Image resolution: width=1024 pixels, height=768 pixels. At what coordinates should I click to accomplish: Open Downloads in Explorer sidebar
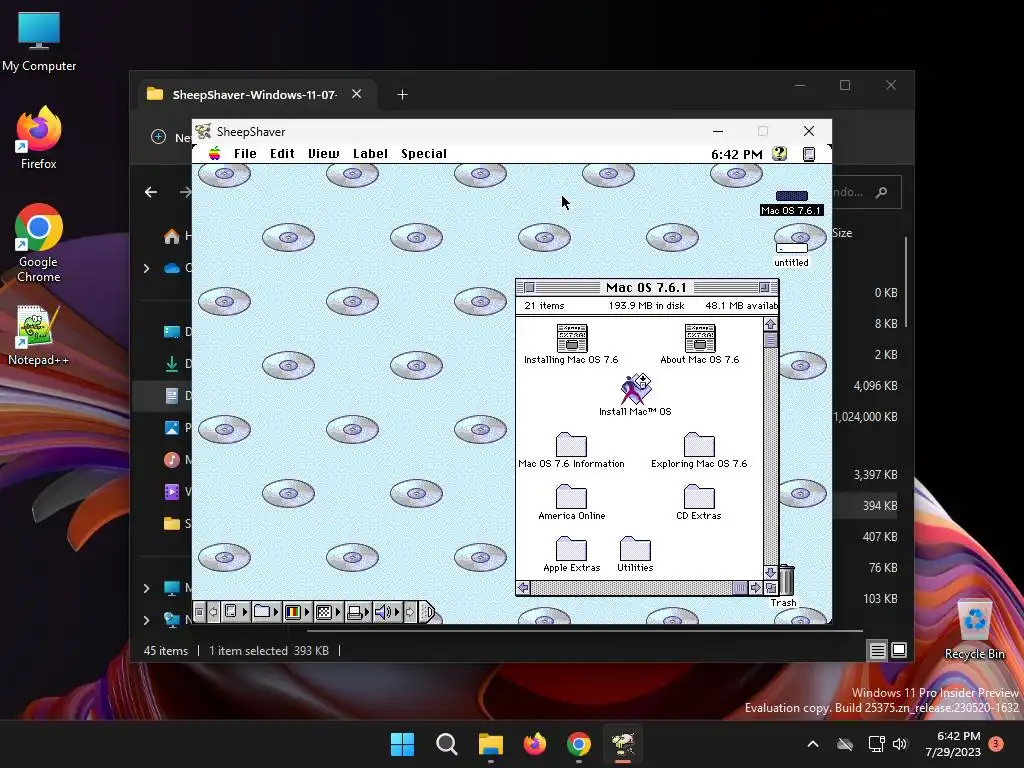[x=172, y=364]
